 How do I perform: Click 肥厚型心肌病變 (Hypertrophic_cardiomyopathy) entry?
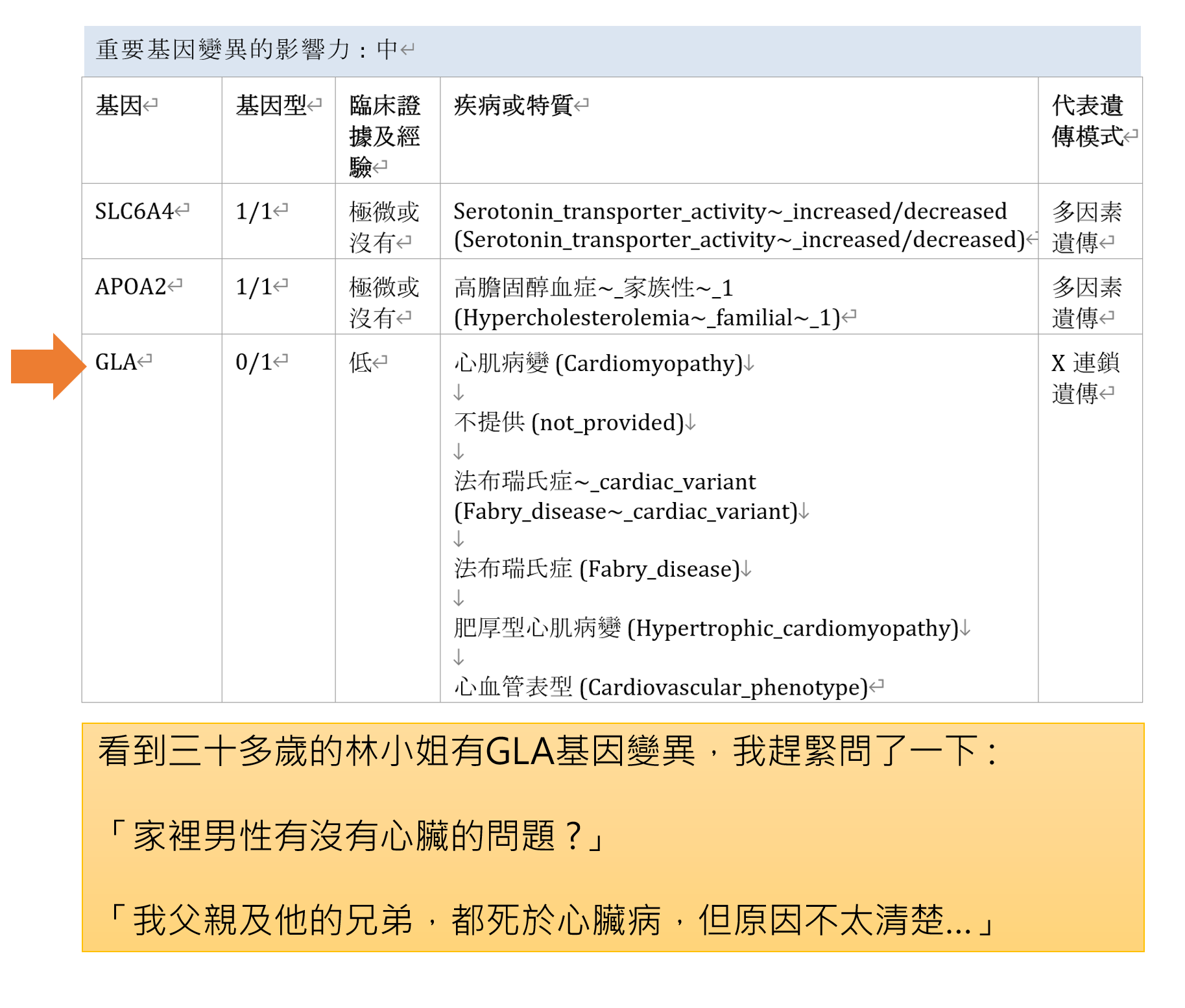coord(706,628)
